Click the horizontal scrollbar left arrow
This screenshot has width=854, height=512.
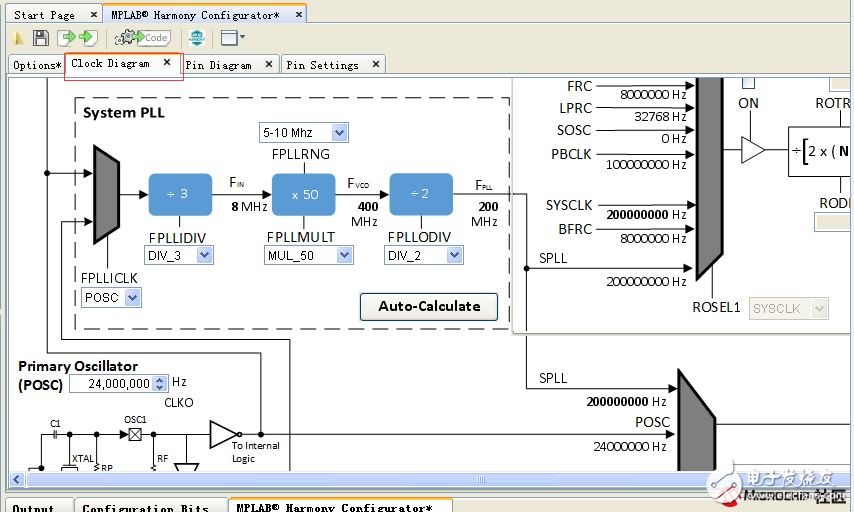click(x=16, y=479)
